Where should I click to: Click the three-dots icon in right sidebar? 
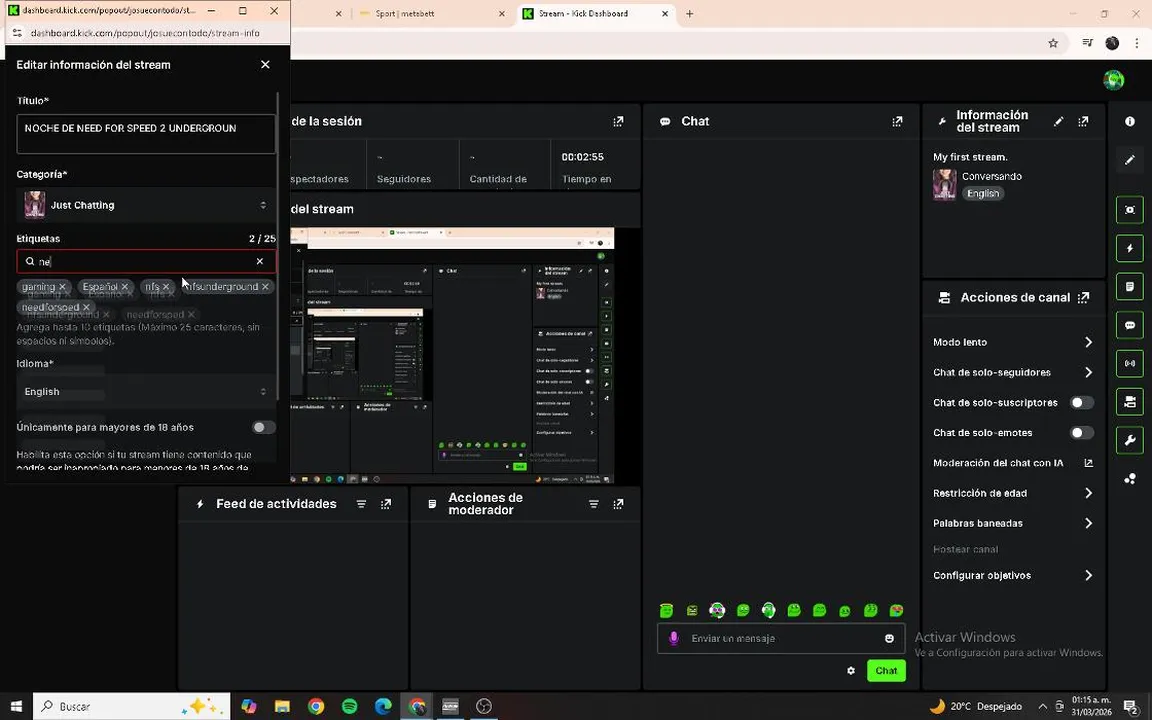[x=1130, y=479]
